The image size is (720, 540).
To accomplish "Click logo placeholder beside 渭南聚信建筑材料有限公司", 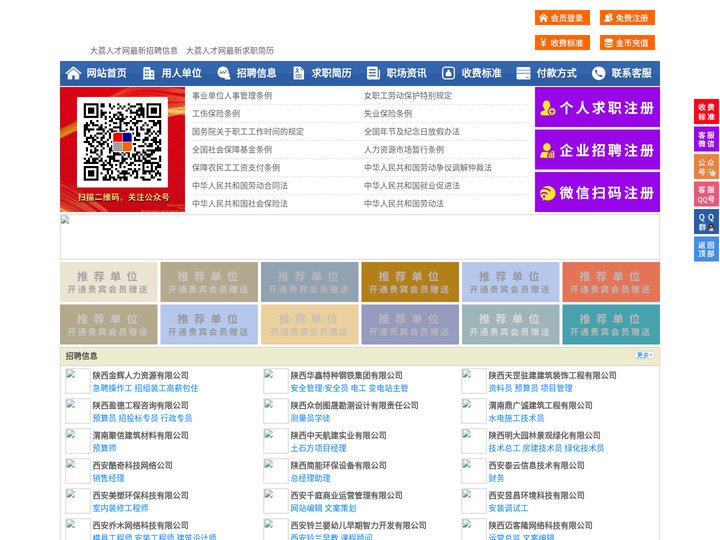I will coord(78,441).
